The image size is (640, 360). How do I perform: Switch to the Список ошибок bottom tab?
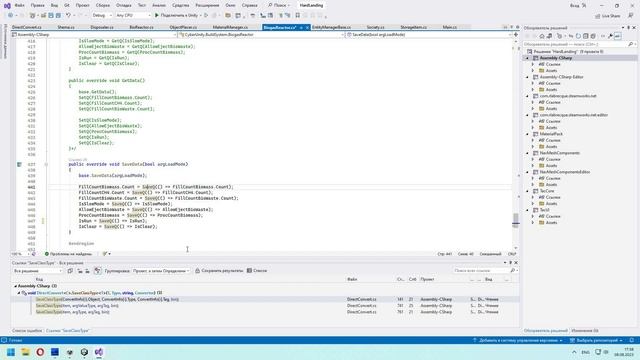(x=27, y=331)
